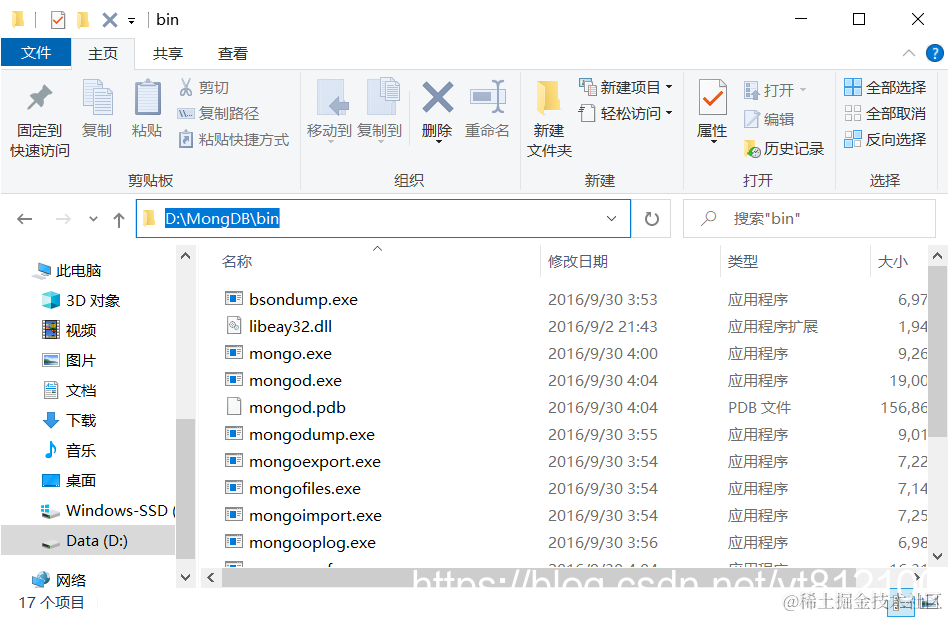The width and height of the screenshot is (949, 618).
Task: Switch to the 查看 (View) ribbon tab
Action: 234,53
